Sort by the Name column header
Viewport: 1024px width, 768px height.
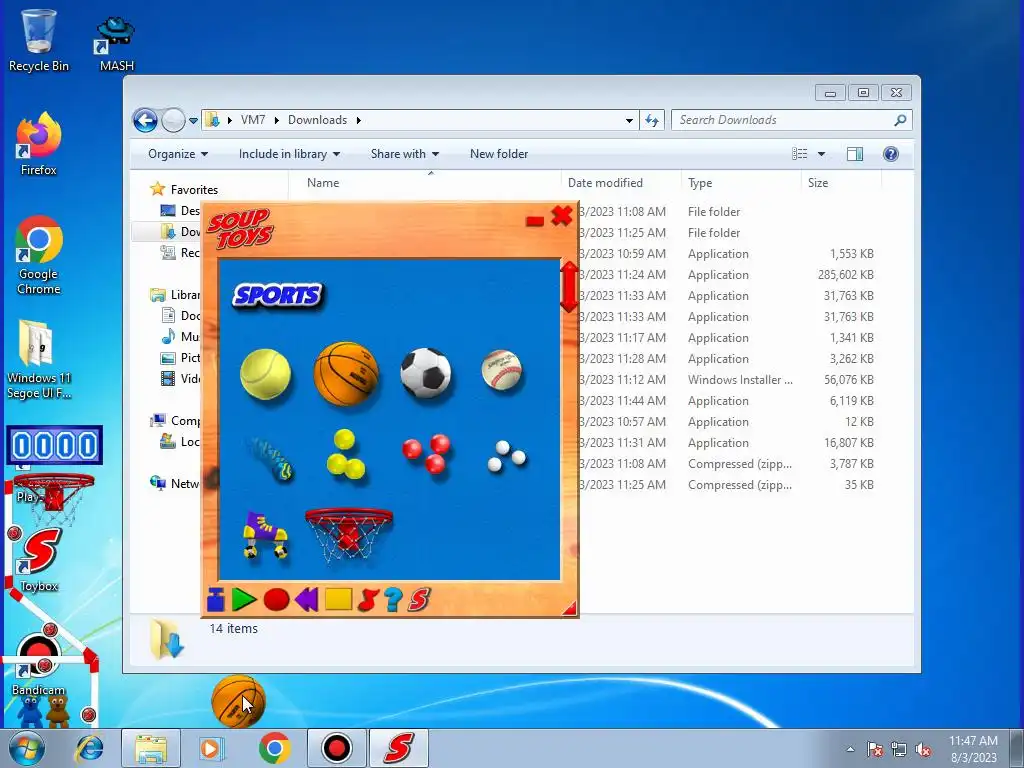[424, 183]
